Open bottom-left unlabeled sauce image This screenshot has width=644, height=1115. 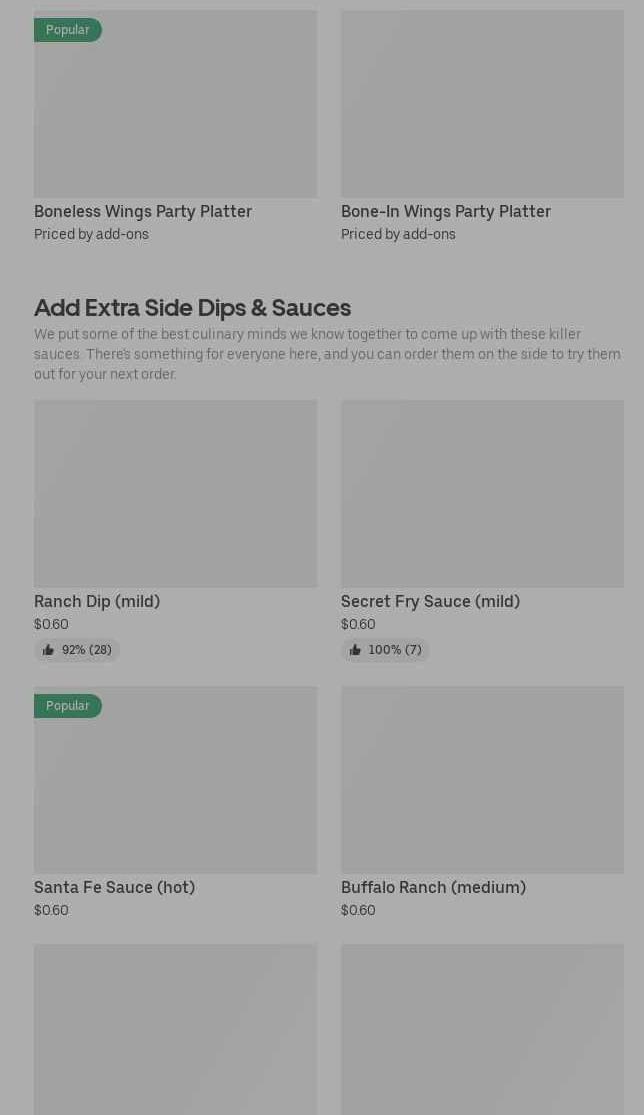(175, 1029)
